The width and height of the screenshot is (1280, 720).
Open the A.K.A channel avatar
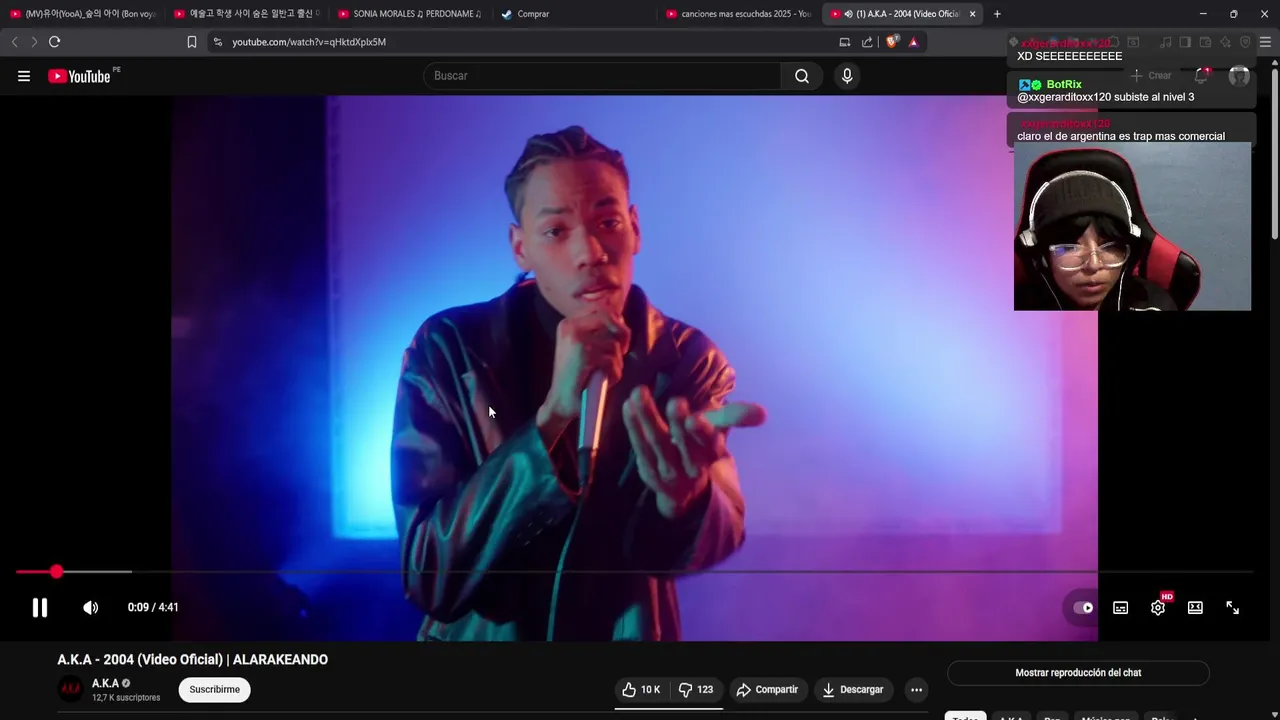tap(70, 689)
